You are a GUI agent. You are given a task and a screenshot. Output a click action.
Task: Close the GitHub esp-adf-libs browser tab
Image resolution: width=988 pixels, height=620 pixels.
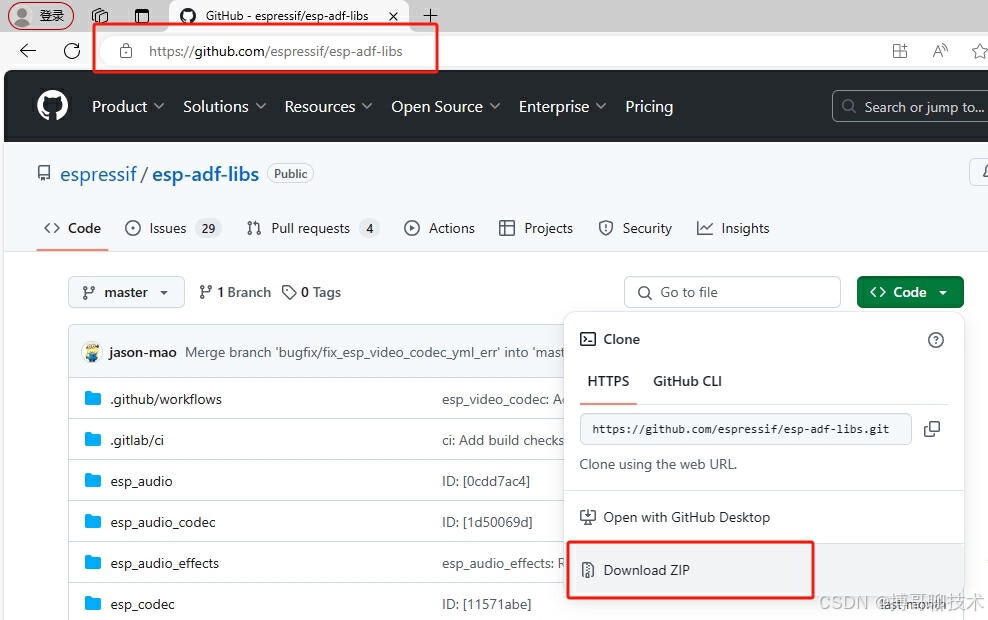click(x=393, y=16)
